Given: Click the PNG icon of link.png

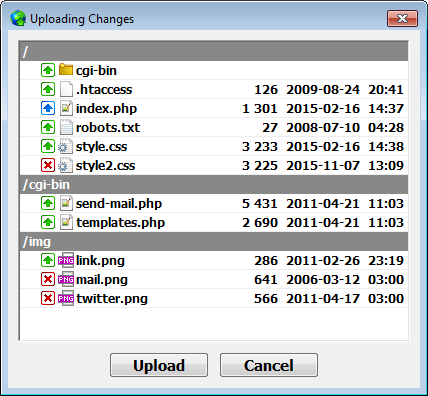Looking at the screenshot, I should tap(66, 260).
